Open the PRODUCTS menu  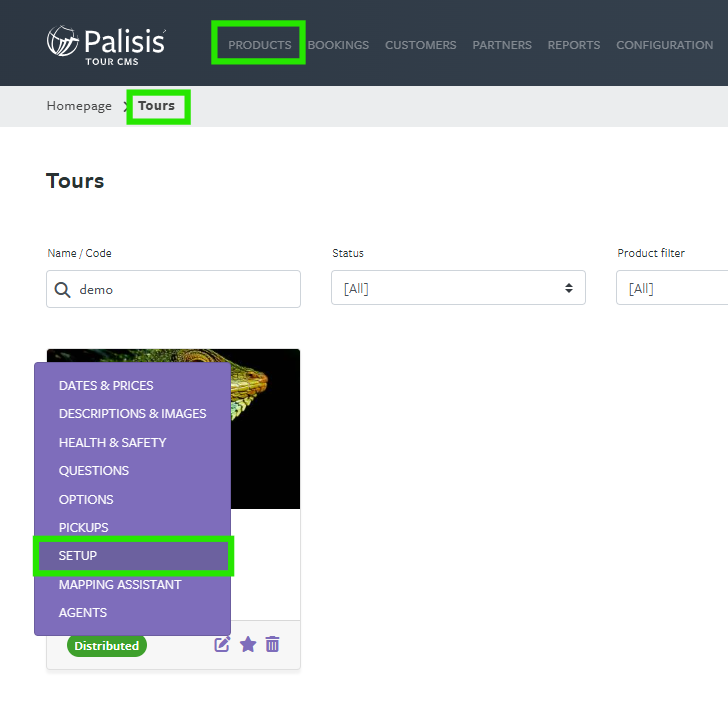(260, 45)
